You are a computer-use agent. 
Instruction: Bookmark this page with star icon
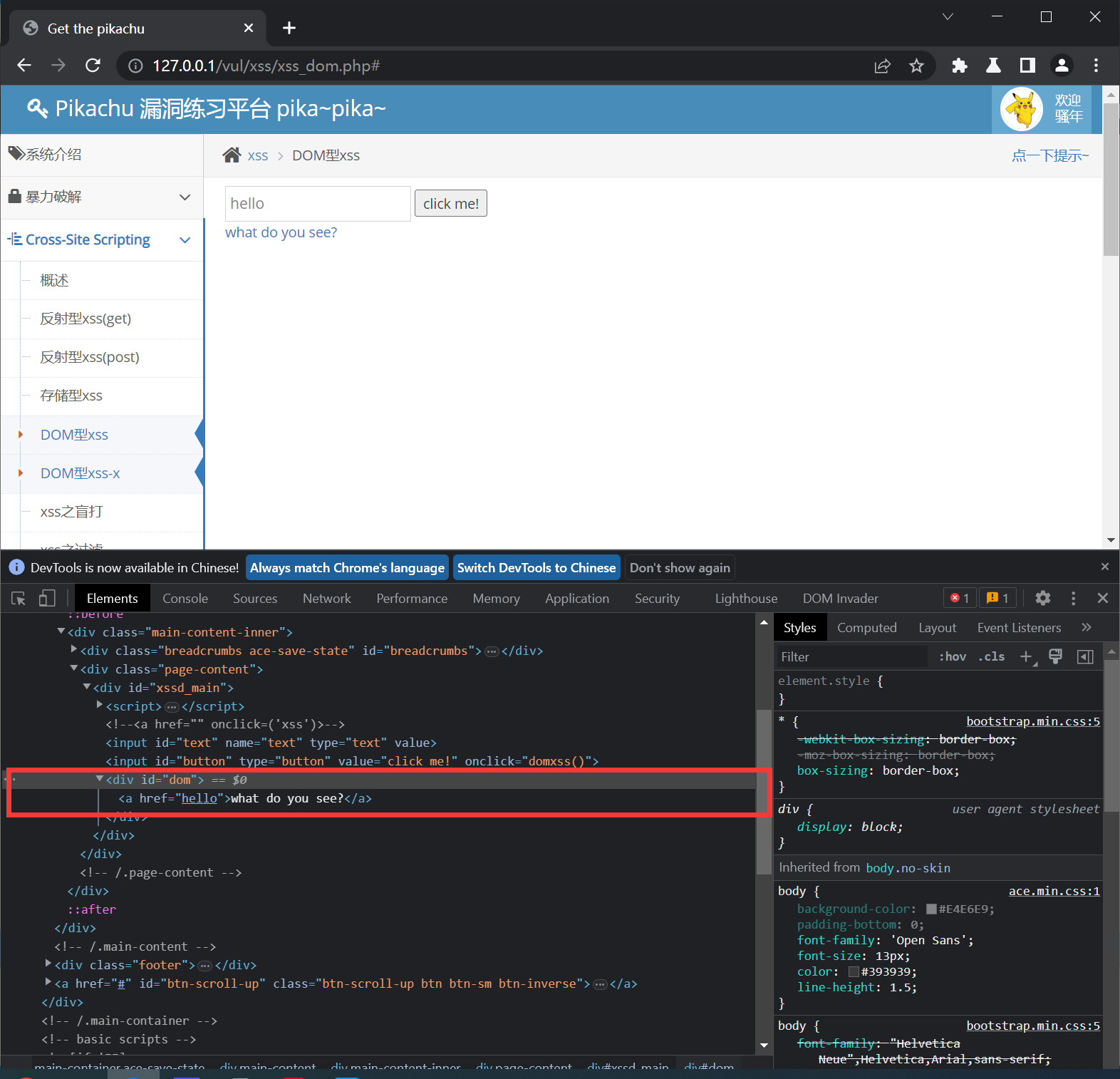(x=916, y=66)
